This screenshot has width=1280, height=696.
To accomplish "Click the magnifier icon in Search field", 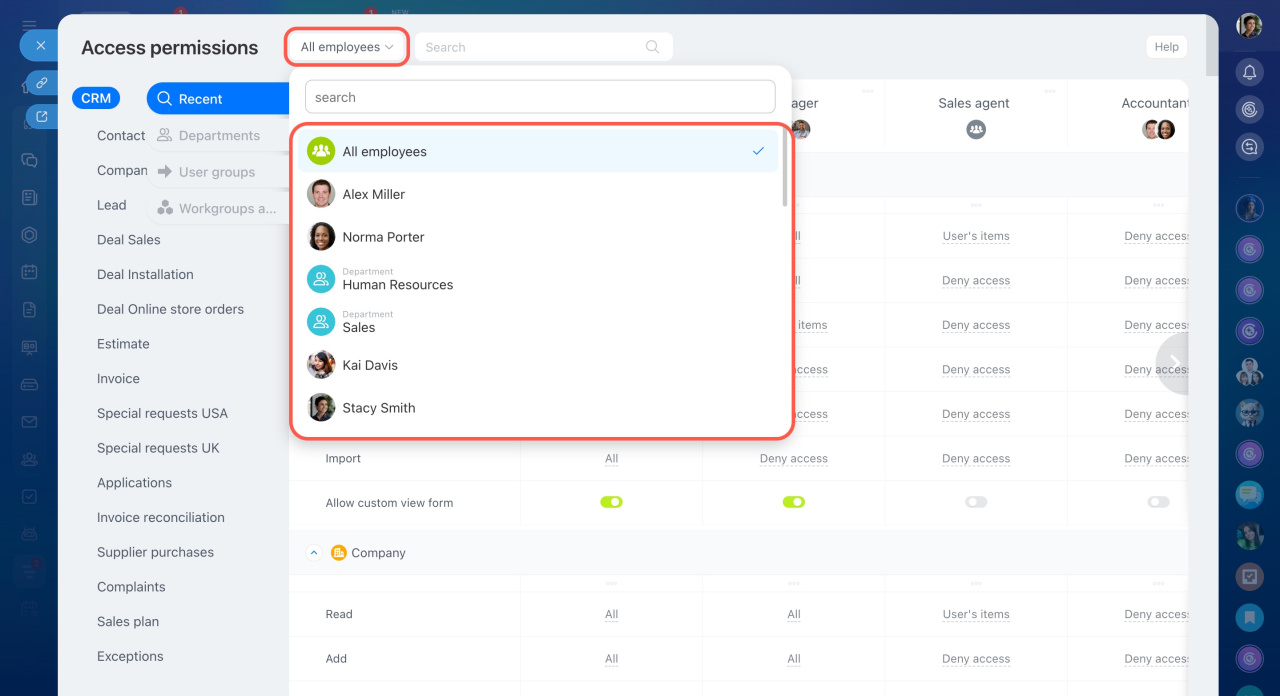I will (652, 47).
